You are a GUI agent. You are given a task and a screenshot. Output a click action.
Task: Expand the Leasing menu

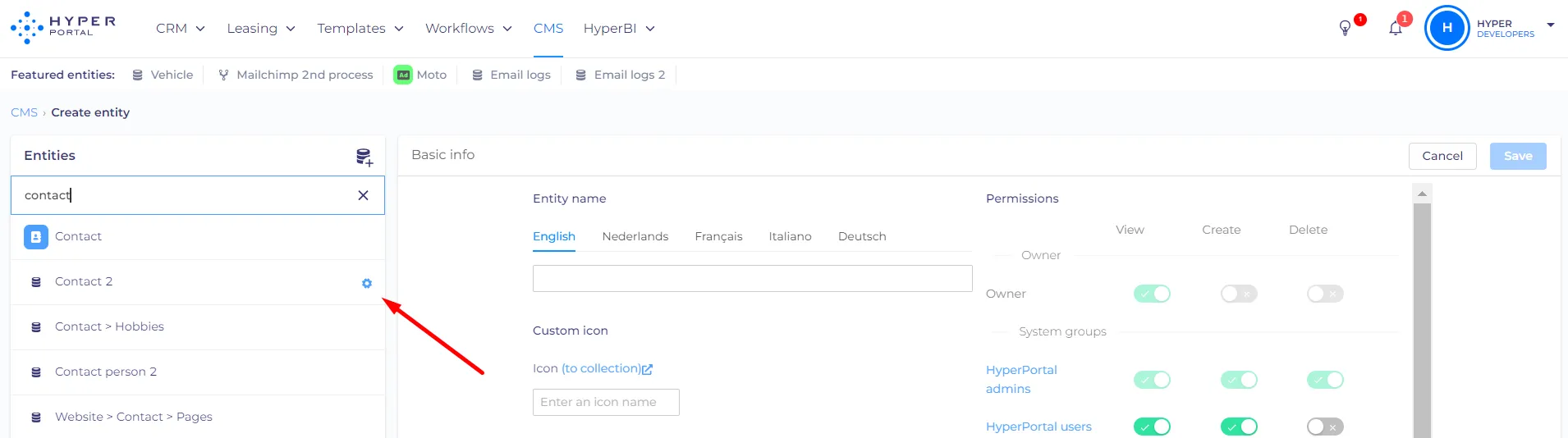click(261, 29)
